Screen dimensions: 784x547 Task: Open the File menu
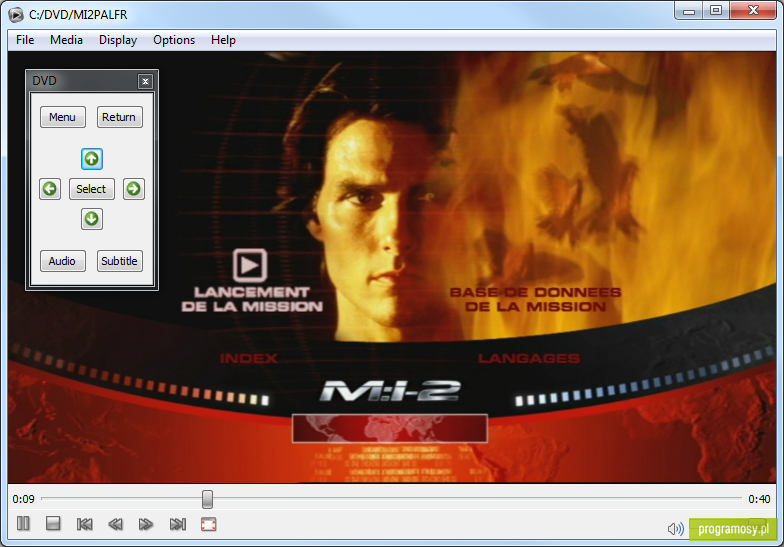tap(25, 40)
